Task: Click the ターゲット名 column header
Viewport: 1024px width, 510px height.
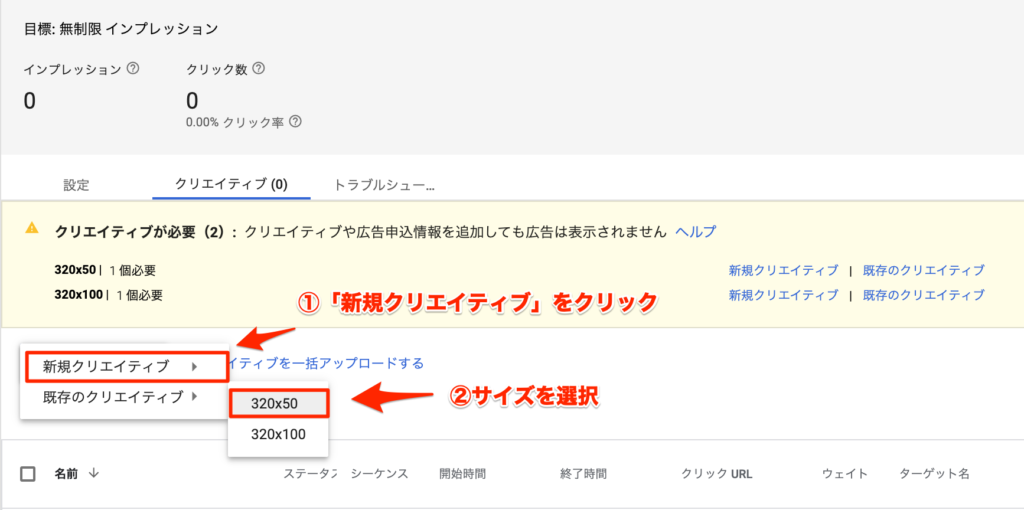Action: pyautogui.click(x=934, y=473)
